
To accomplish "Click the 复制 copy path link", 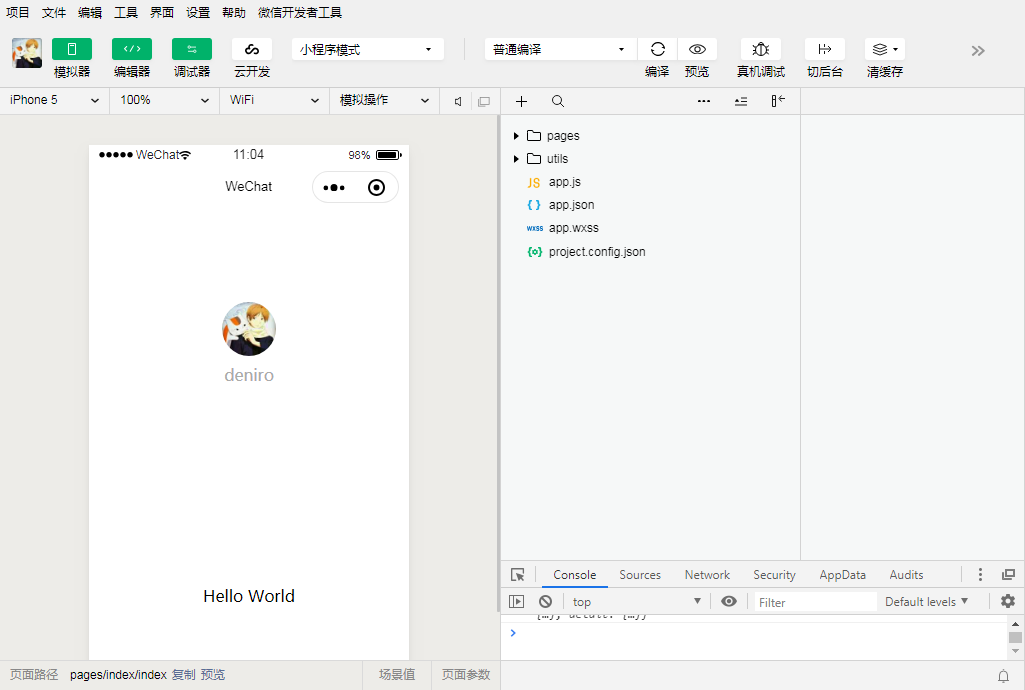I will tap(183, 674).
